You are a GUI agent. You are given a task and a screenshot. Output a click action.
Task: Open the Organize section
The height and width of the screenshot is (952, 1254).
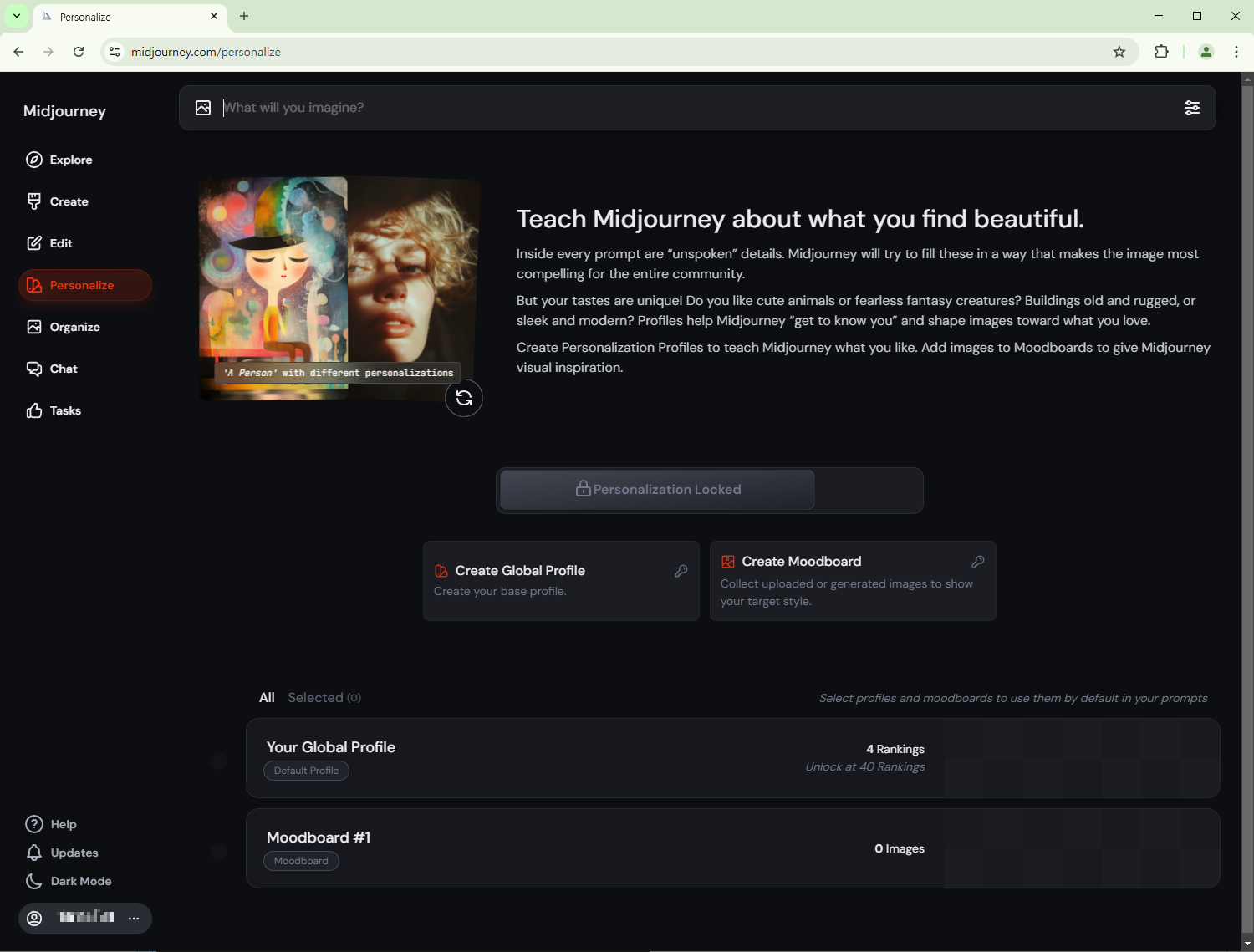pos(64,327)
